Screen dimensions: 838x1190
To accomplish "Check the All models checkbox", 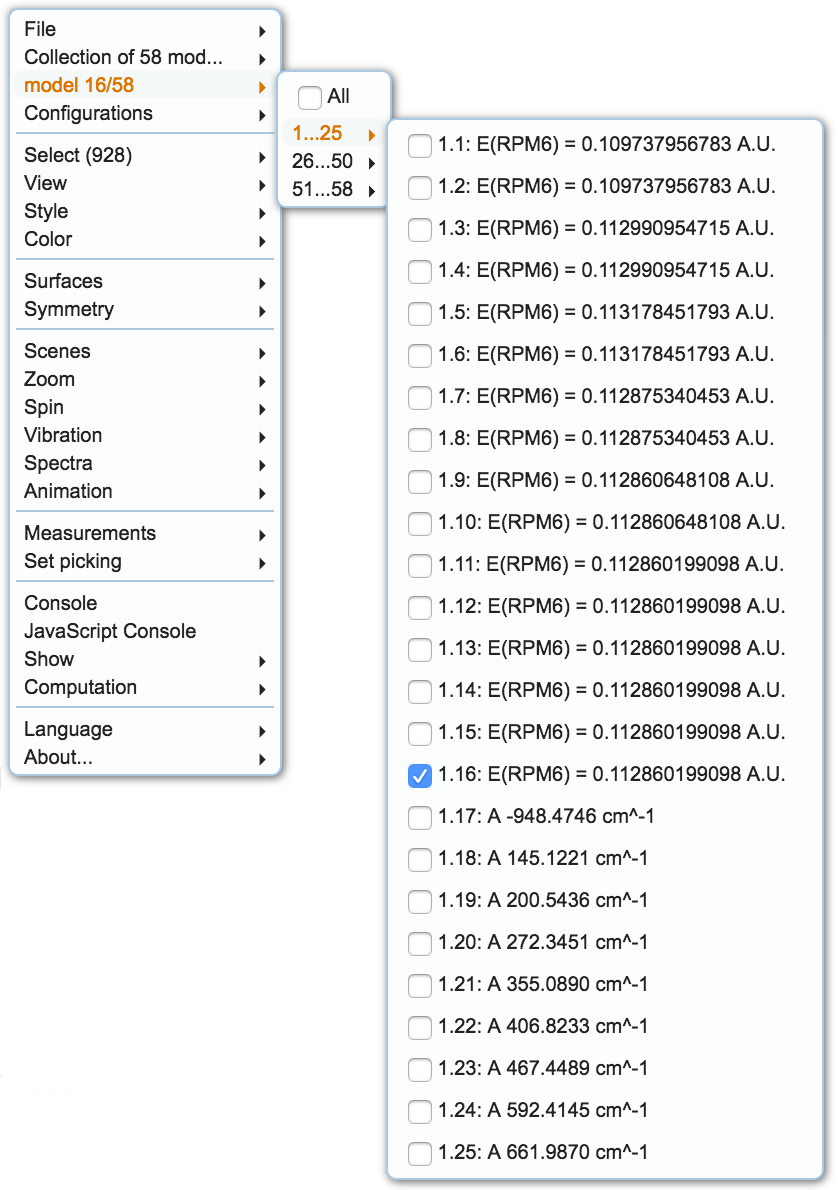I will tap(310, 97).
